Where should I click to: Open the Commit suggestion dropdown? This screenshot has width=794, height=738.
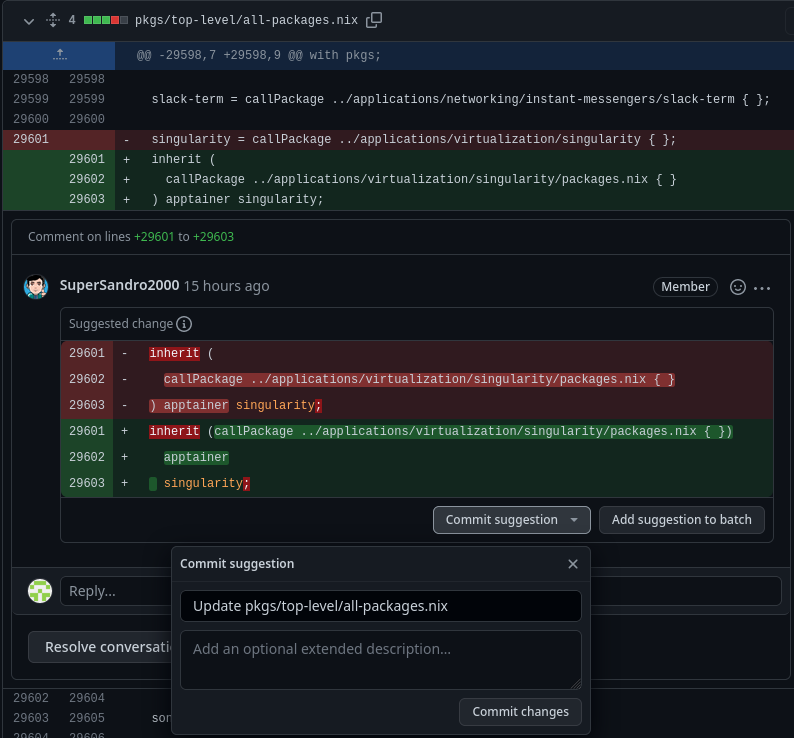511,520
